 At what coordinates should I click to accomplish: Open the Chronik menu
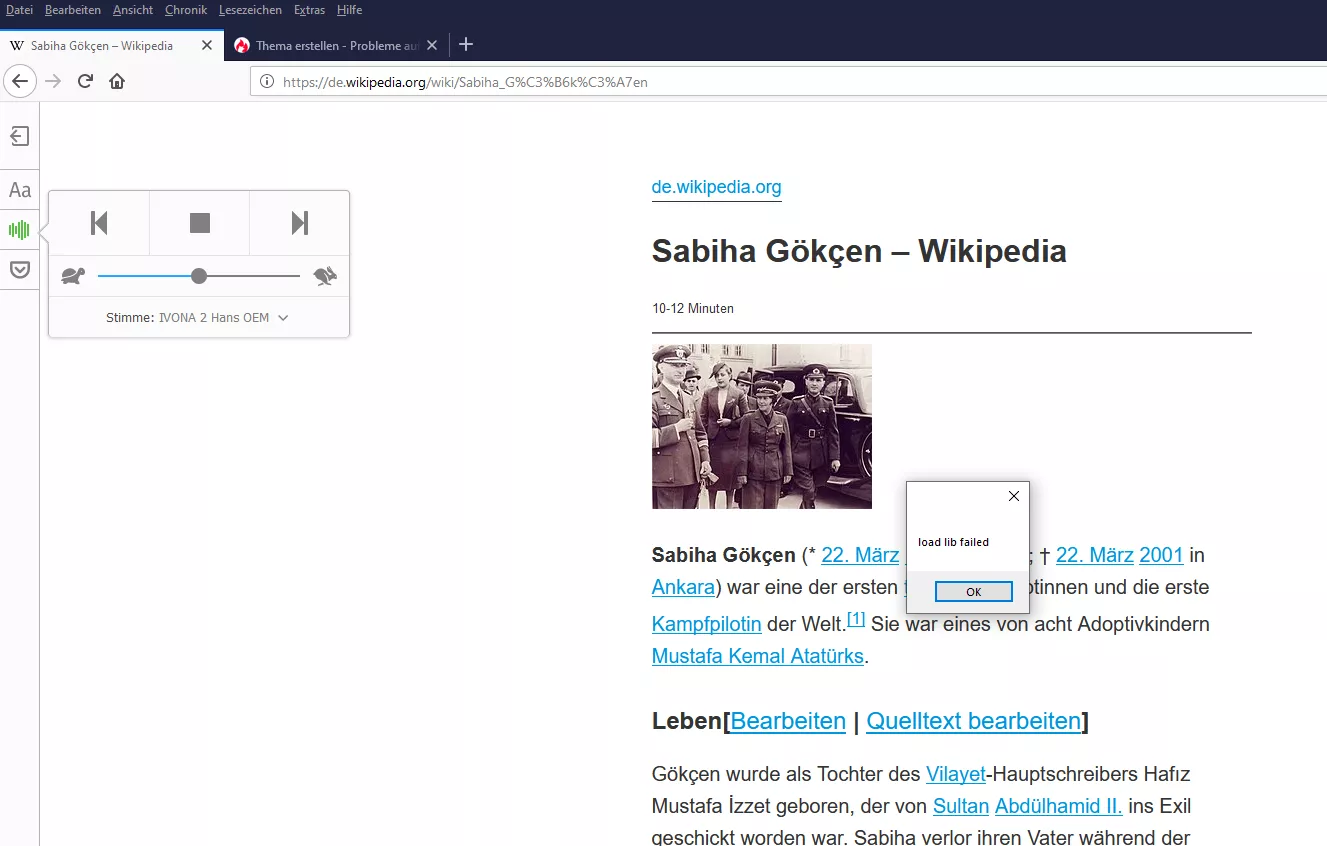pos(185,10)
